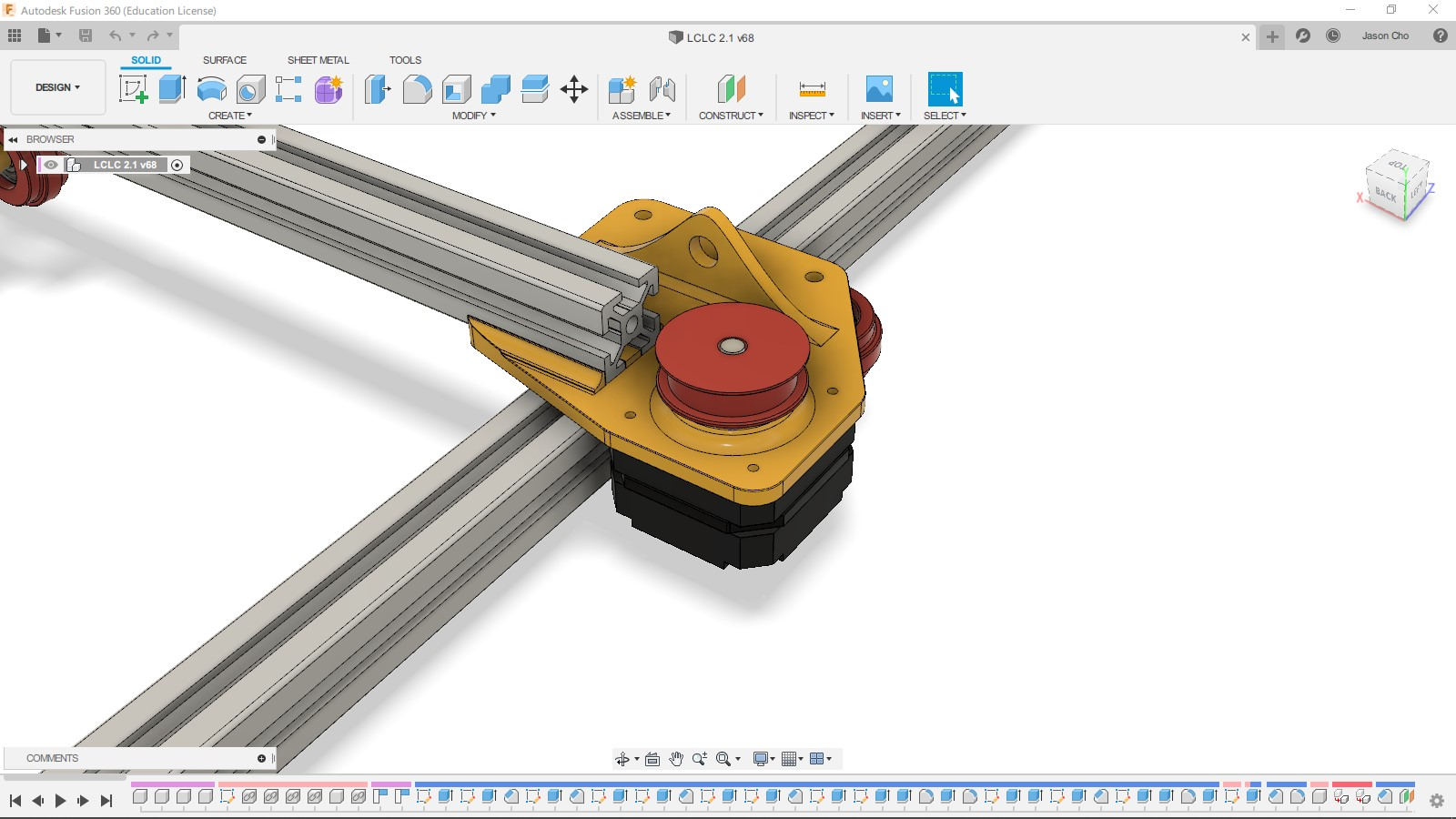The image size is (1456, 819).
Task: Select the Joint tool
Action: (662, 89)
